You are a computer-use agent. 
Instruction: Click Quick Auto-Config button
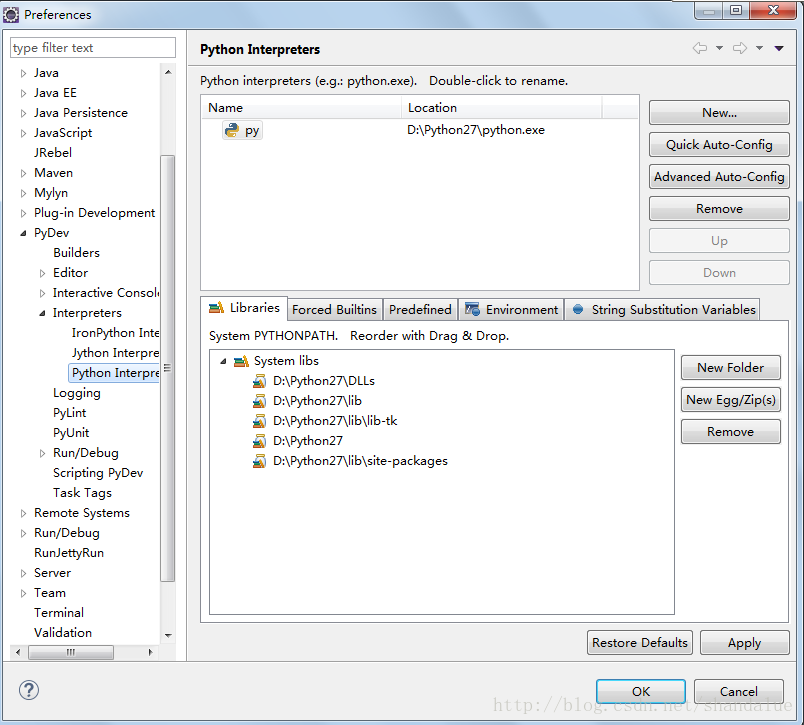coord(719,145)
